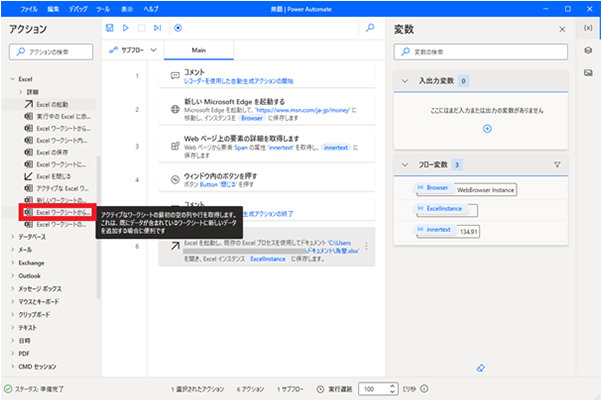Select the Excel の起動 action

coord(51,104)
